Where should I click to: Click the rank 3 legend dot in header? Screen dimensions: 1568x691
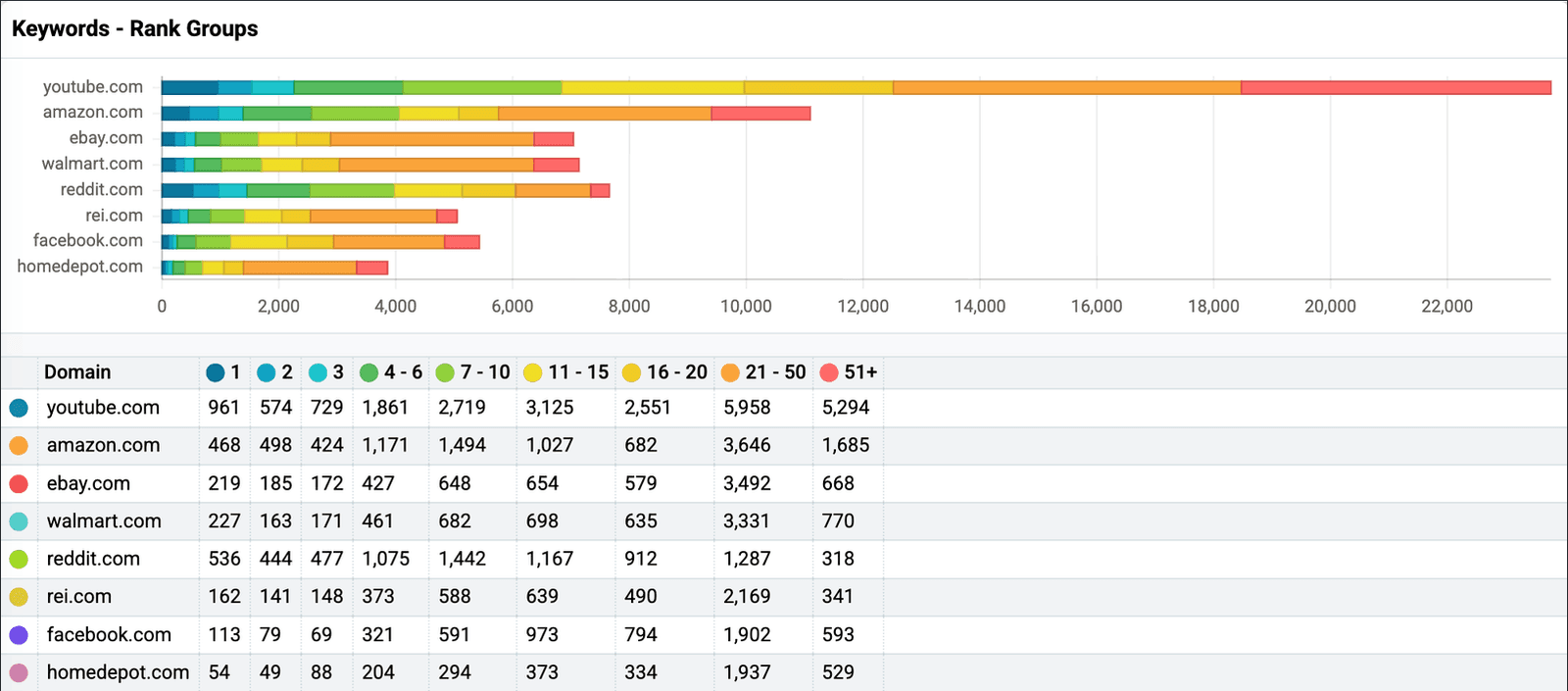click(318, 372)
